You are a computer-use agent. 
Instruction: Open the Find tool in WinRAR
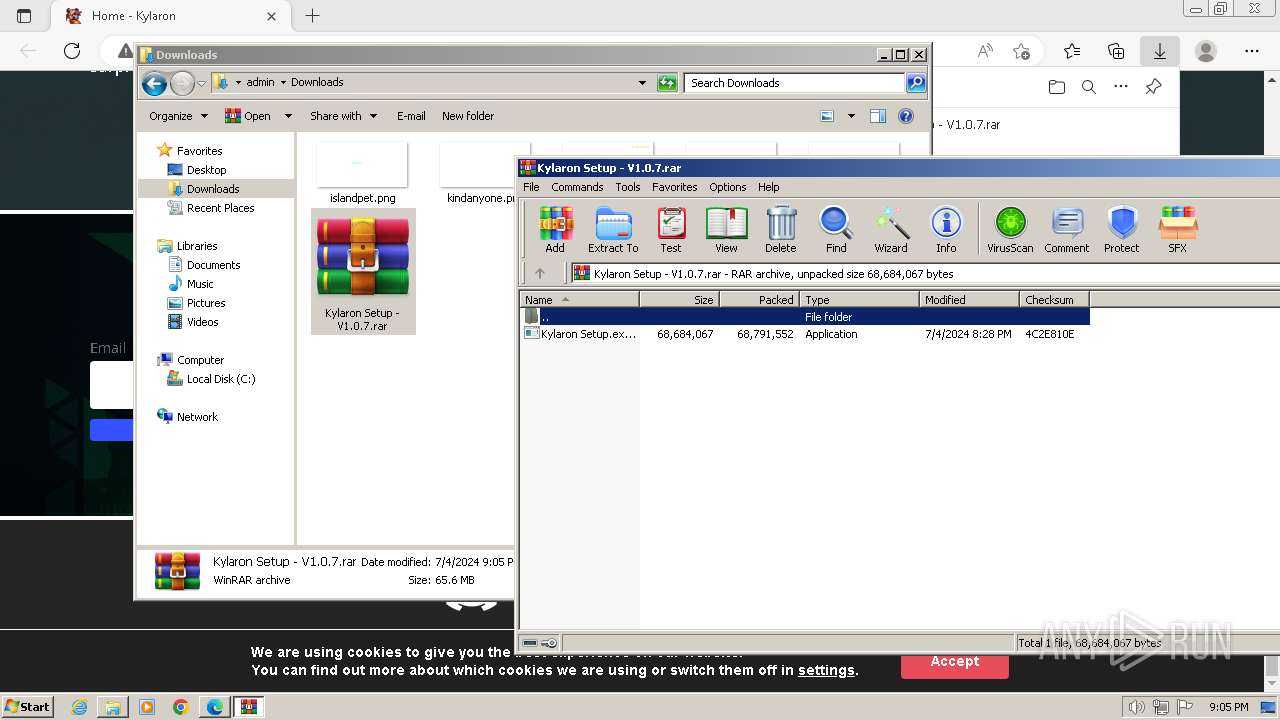(x=836, y=230)
